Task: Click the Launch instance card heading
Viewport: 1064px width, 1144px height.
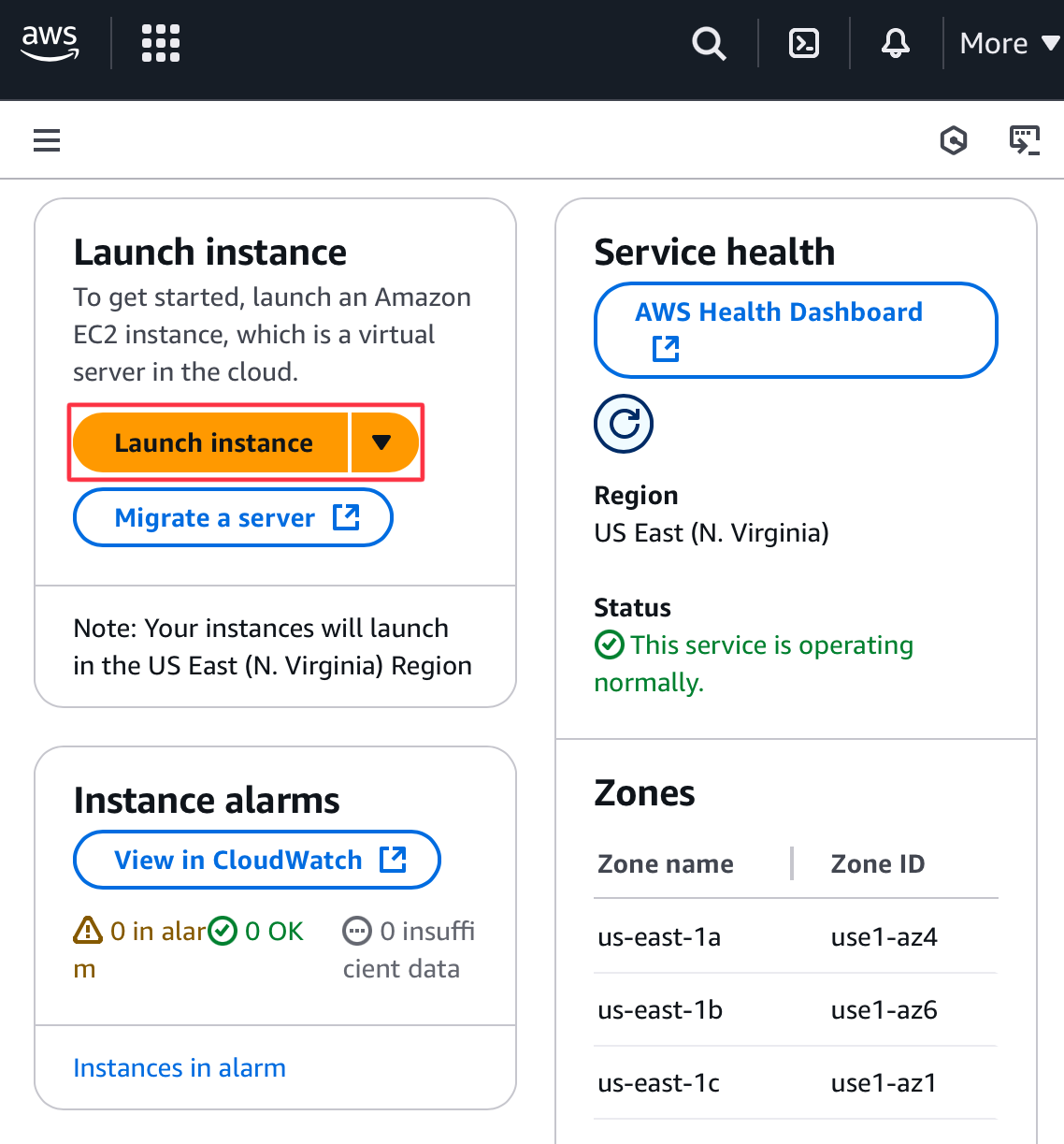Action: coord(210,253)
